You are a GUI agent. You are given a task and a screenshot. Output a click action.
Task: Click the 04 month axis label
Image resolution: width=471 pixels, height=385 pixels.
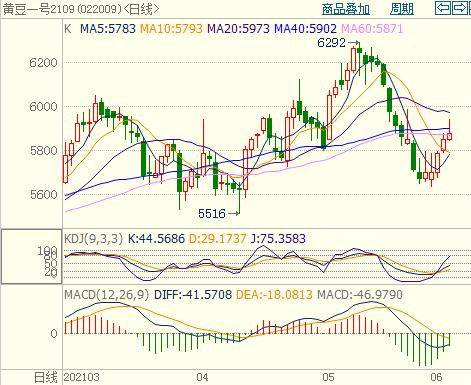(202, 378)
